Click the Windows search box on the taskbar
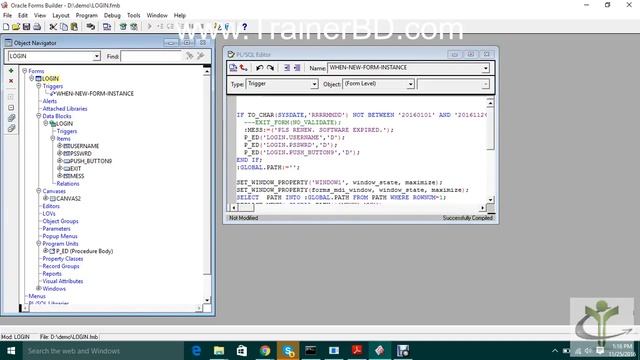The height and width of the screenshot is (360, 640). tap(102, 351)
